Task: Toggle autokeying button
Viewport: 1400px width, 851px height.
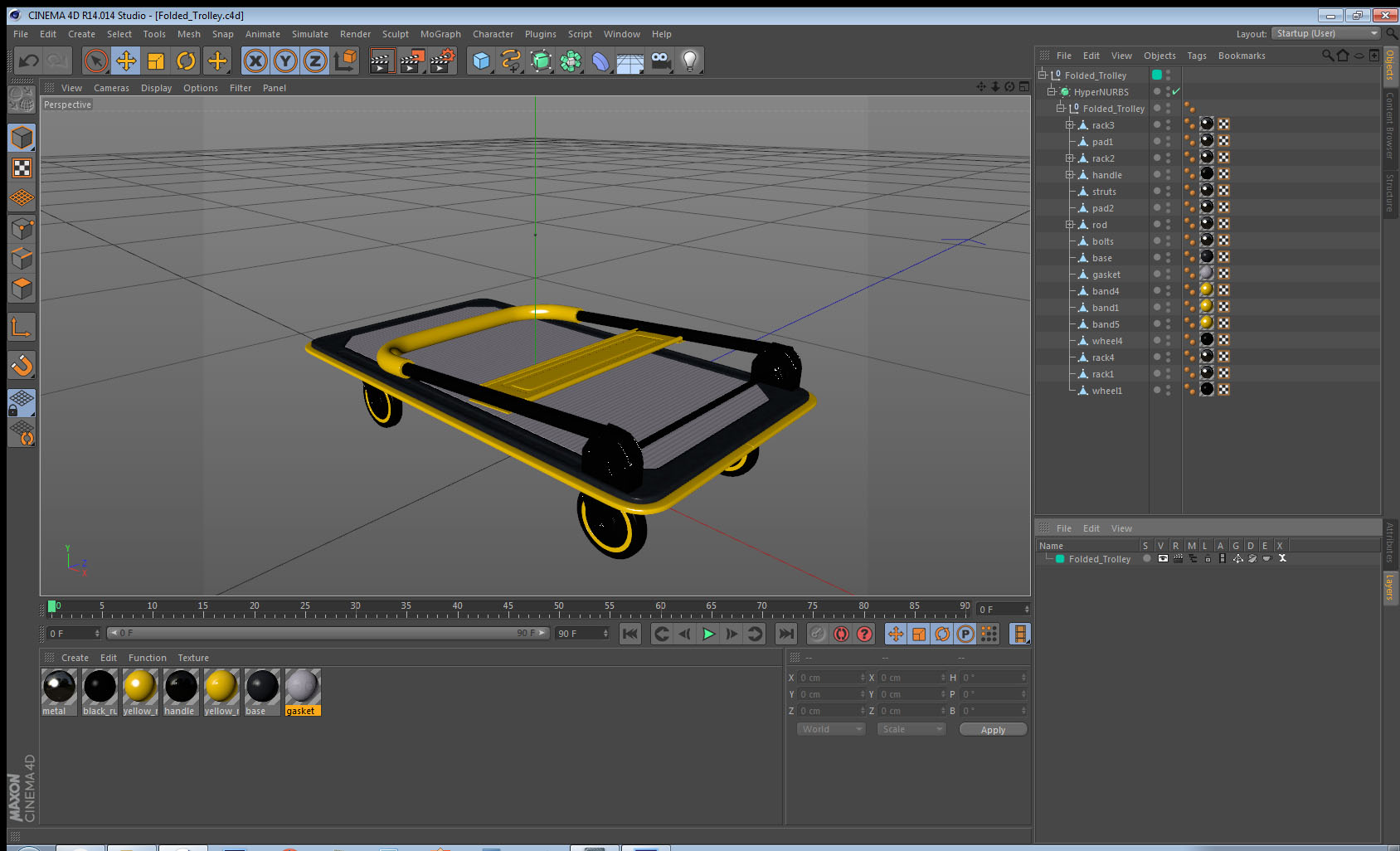Action: tap(841, 634)
